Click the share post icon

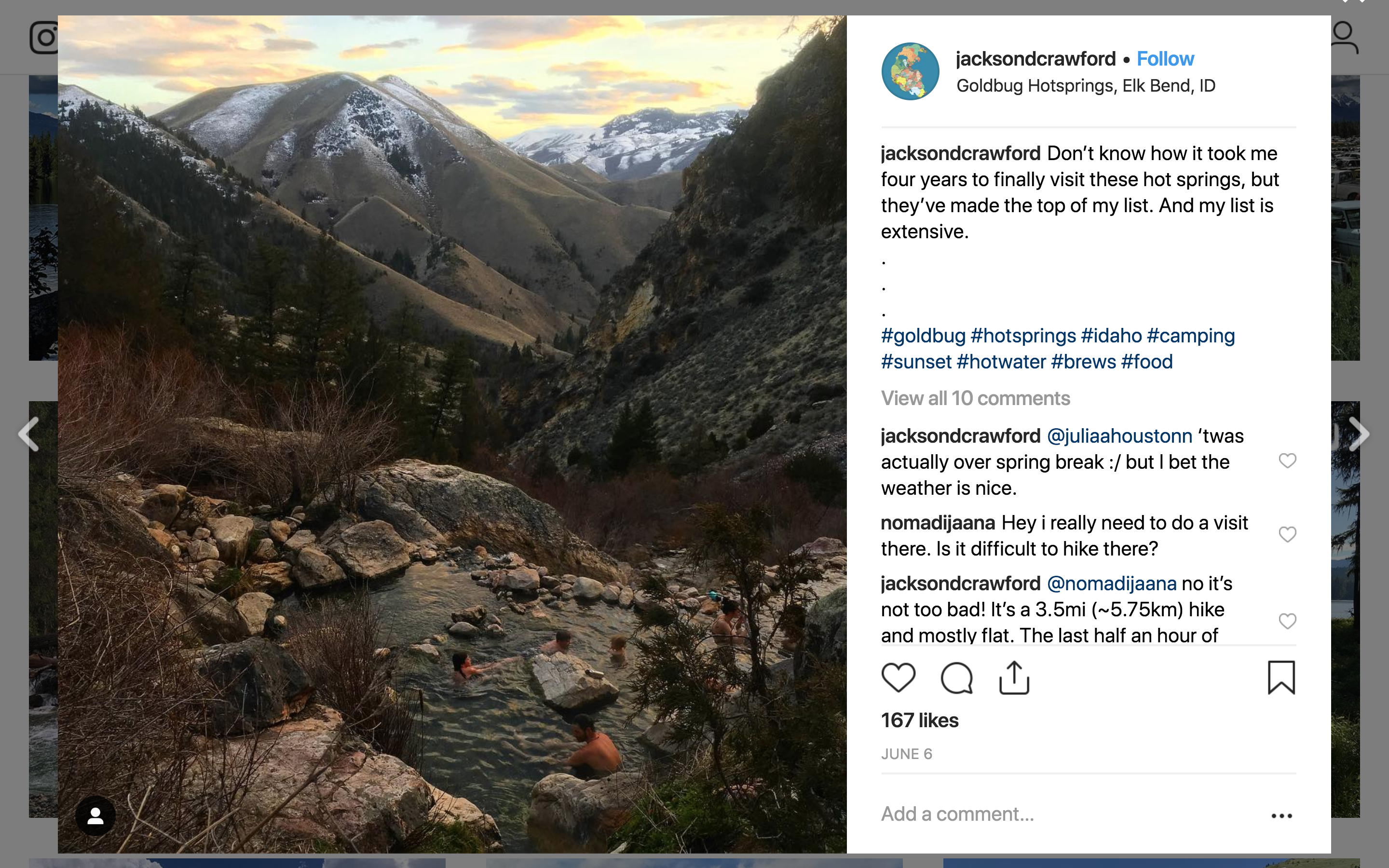click(1014, 678)
